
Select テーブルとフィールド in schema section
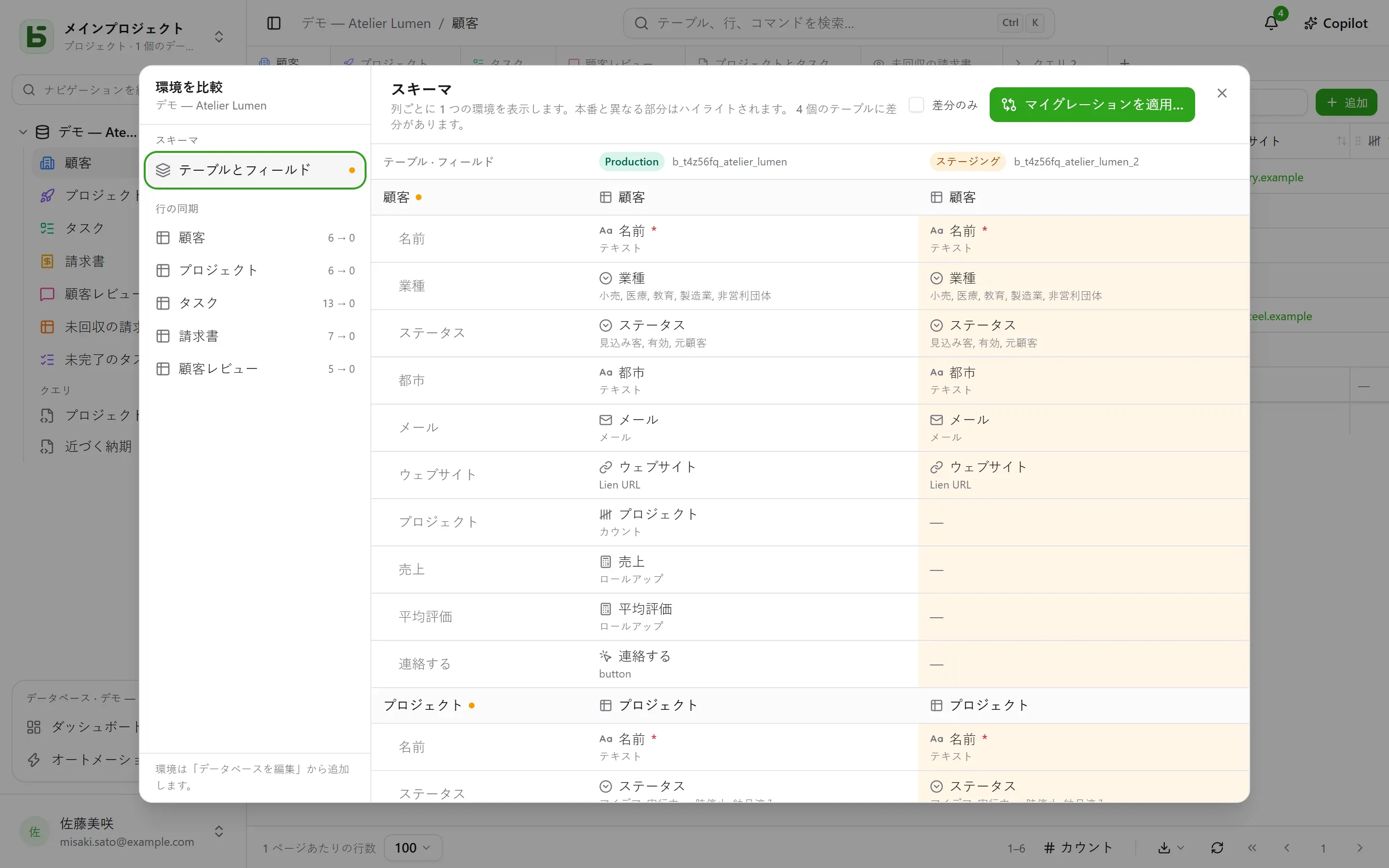pyautogui.click(x=256, y=170)
